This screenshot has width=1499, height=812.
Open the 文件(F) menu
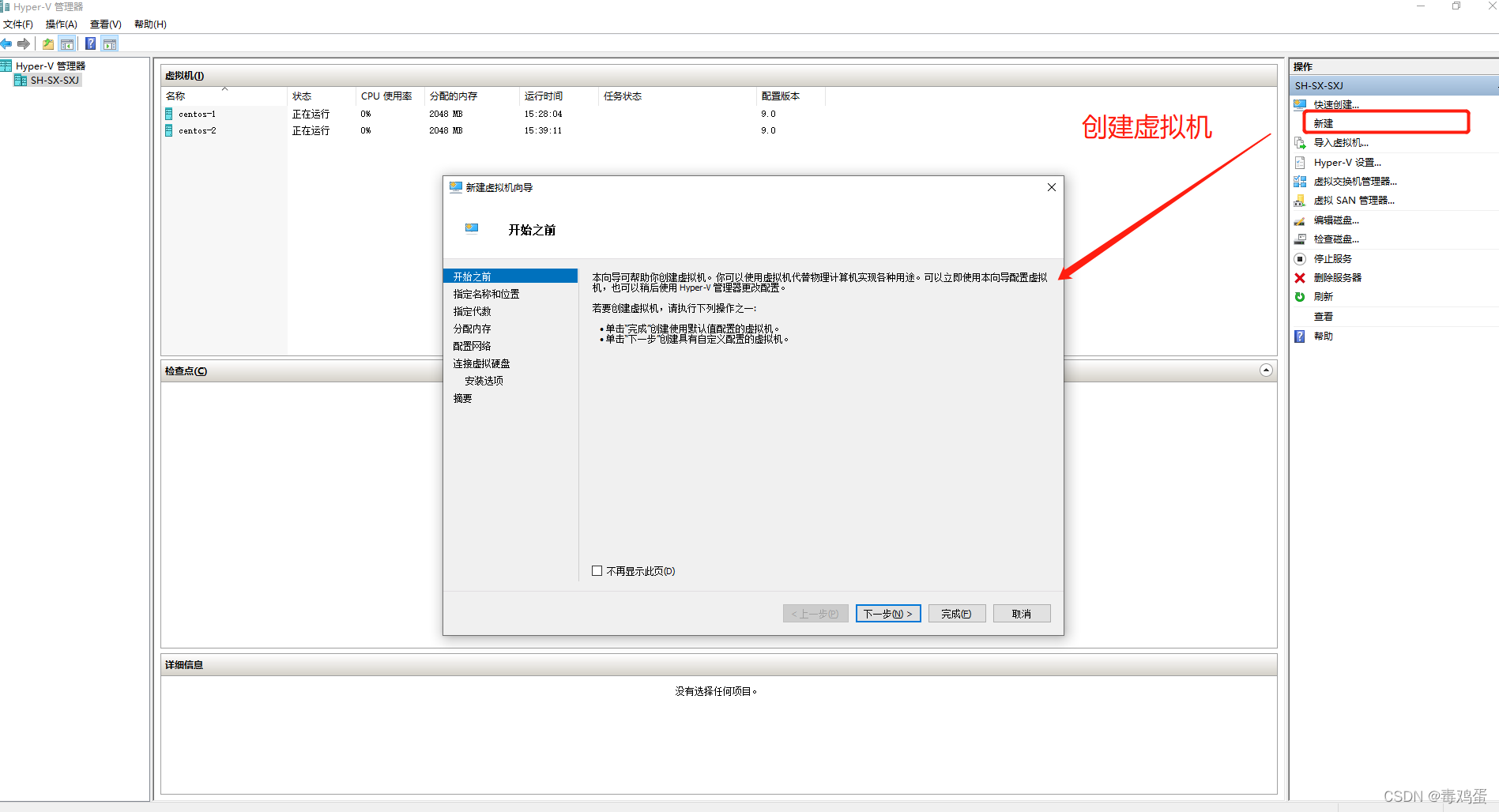pyautogui.click(x=18, y=24)
